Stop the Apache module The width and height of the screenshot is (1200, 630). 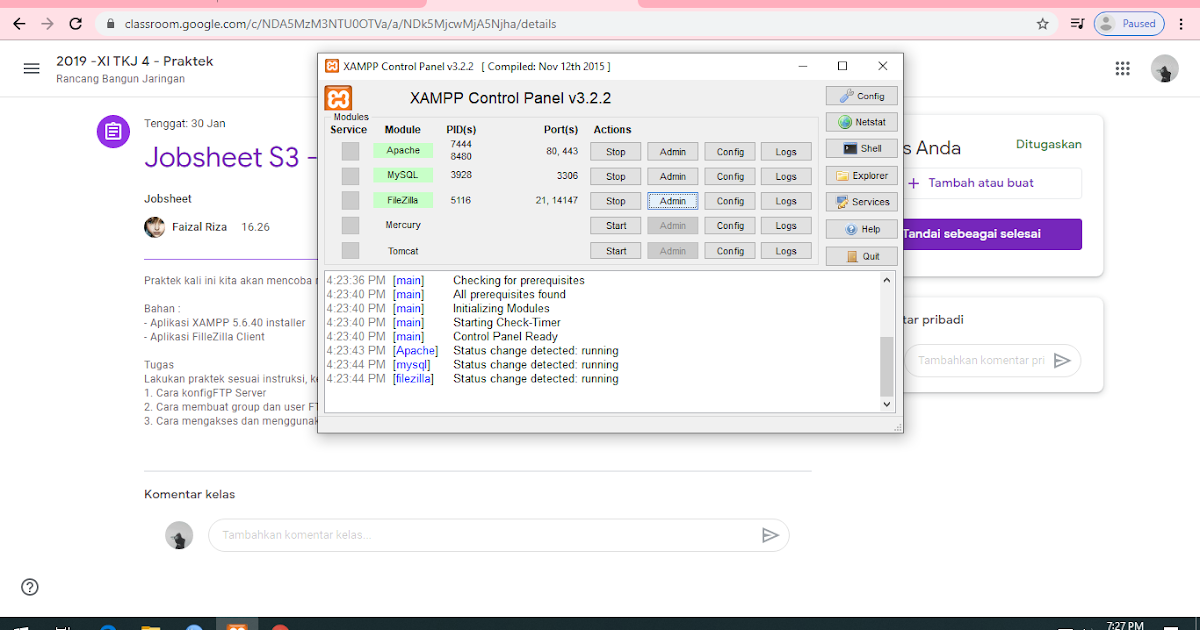pos(615,151)
